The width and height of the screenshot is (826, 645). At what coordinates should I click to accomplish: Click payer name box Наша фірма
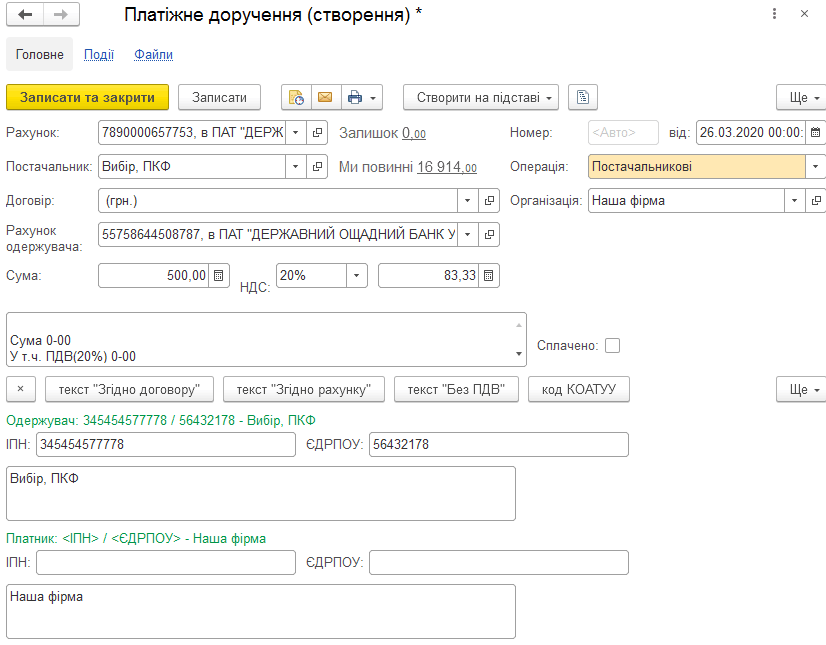261,611
